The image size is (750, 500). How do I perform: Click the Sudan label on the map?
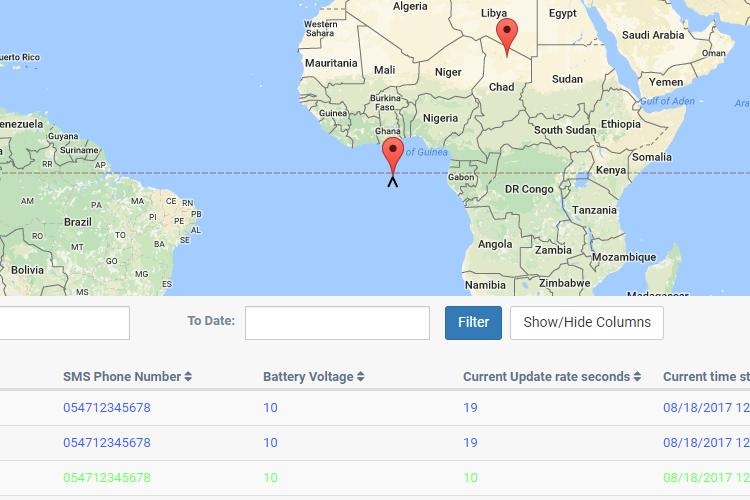[x=567, y=79]
